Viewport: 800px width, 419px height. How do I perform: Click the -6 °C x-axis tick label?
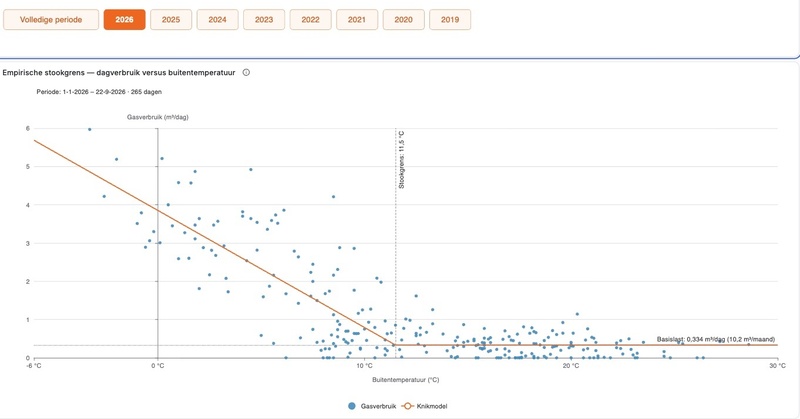[x=34, y=365]
